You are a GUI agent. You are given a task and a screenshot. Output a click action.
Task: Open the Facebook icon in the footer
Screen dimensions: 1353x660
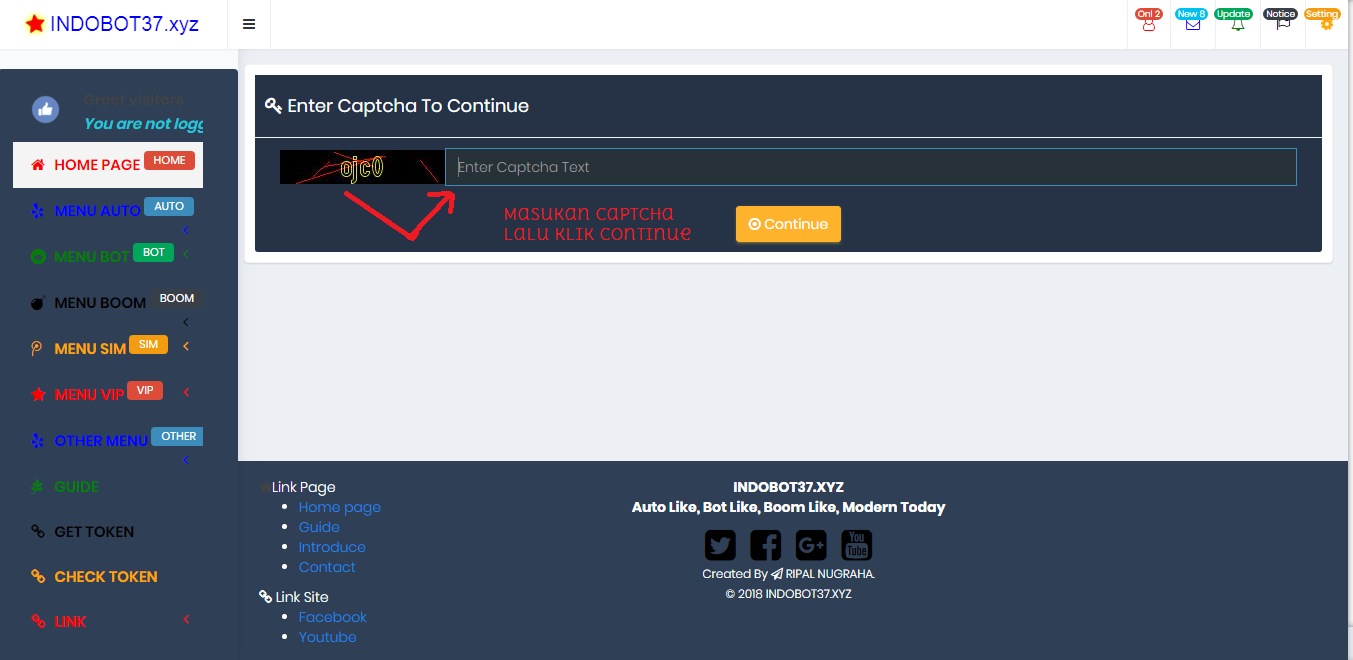pyautogui.click(x=765, y=544)
